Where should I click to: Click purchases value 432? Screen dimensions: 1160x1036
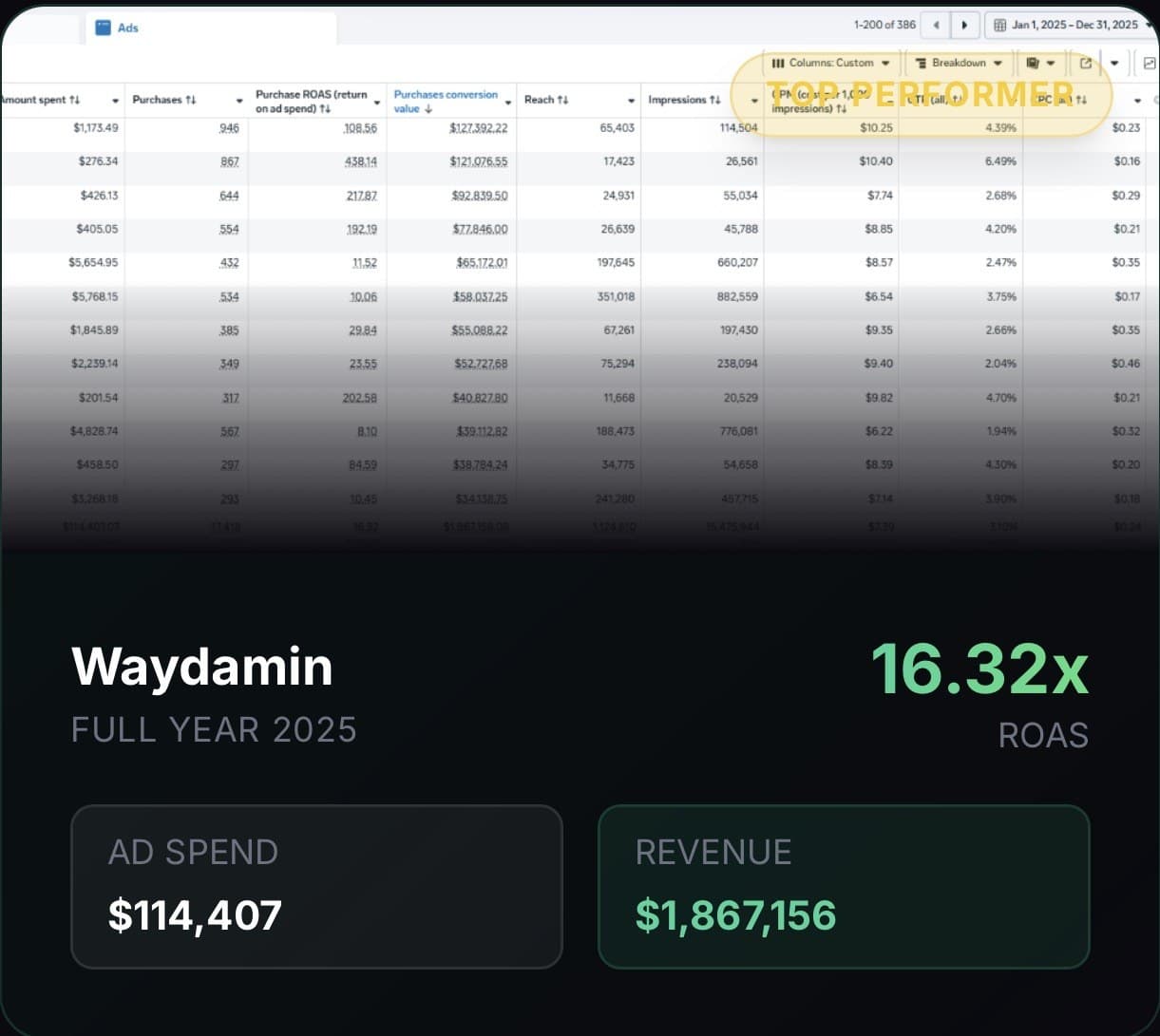[x=229, y=263]
